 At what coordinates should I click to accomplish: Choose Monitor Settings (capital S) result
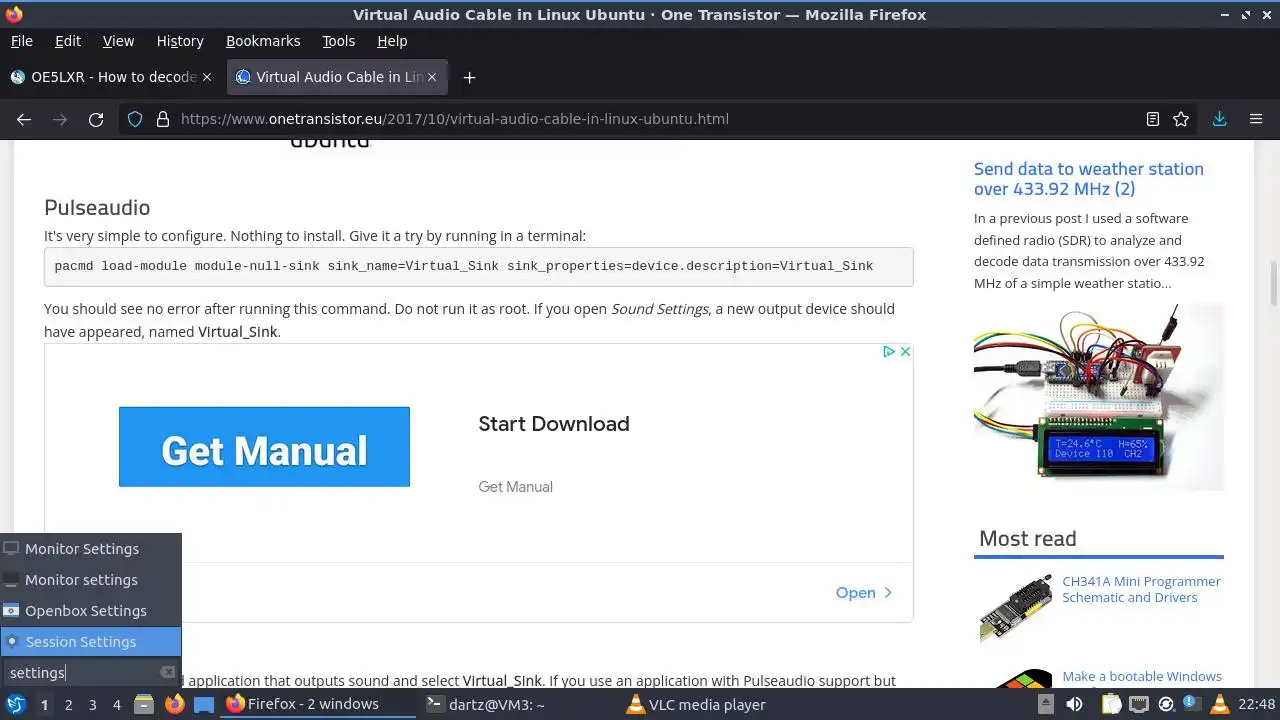(x=91, y=549)
